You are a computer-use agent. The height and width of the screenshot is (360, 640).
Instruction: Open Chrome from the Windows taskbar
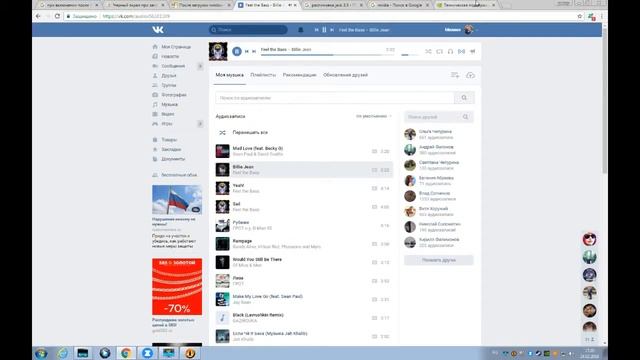pos(126,353)
